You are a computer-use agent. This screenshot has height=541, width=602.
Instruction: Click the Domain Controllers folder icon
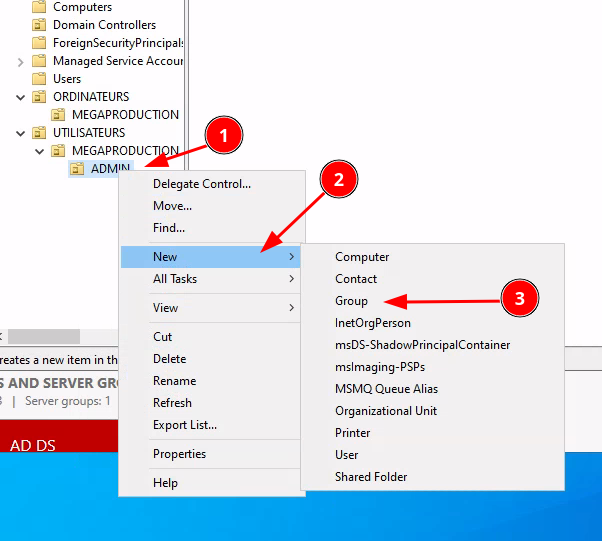[40, 25]
